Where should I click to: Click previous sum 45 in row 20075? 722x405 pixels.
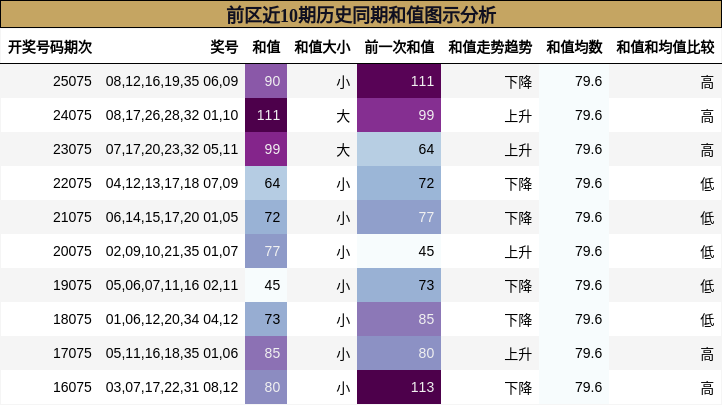[399, 252]
